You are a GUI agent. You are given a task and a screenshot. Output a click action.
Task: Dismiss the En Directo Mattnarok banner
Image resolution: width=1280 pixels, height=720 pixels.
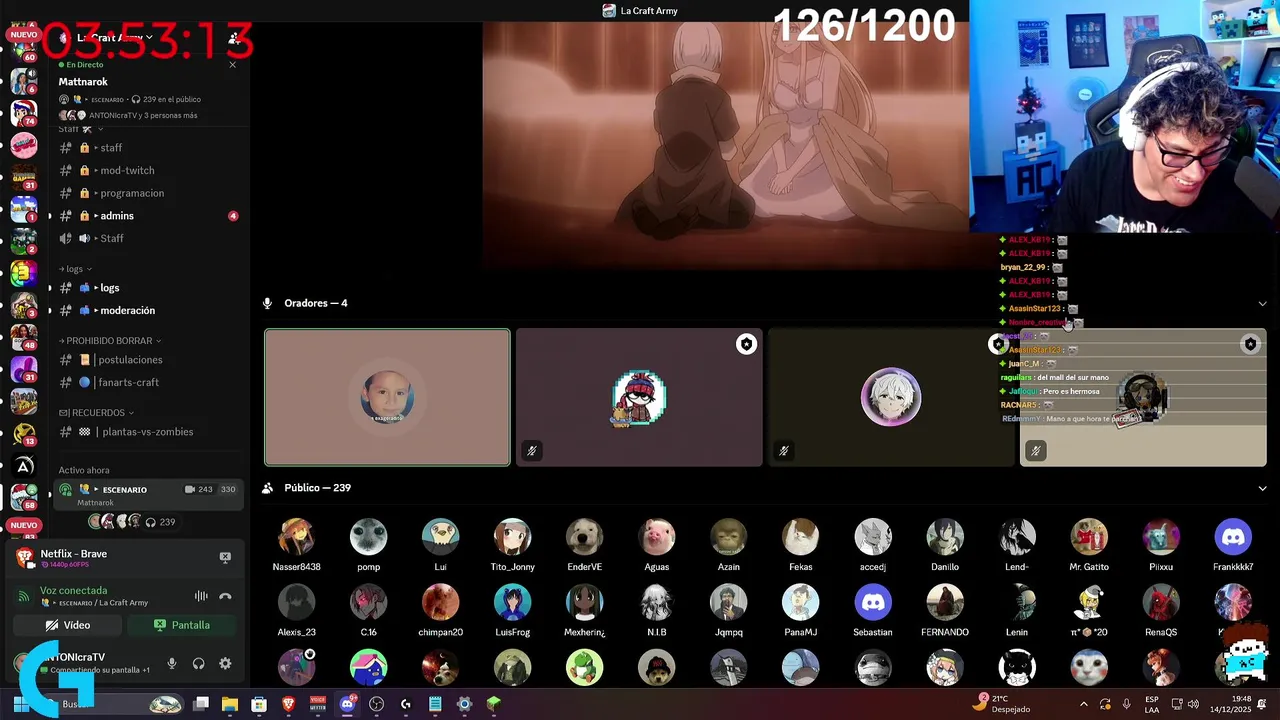(232, 64)
